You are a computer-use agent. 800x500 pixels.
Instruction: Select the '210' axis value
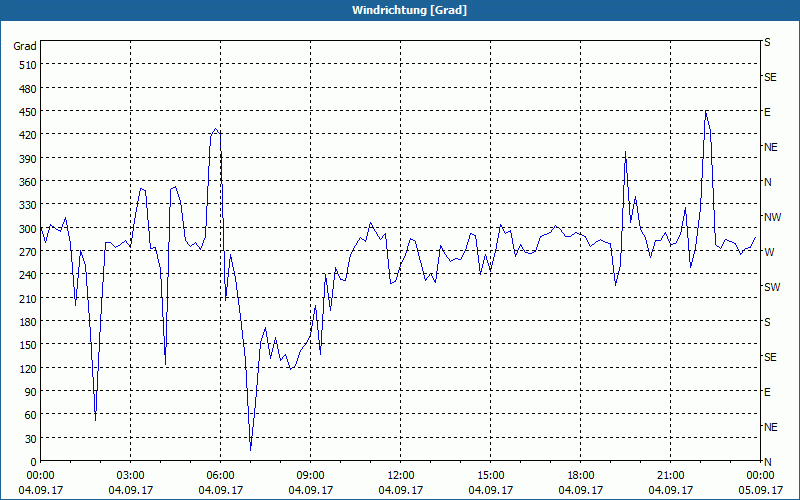coord(29,298)
